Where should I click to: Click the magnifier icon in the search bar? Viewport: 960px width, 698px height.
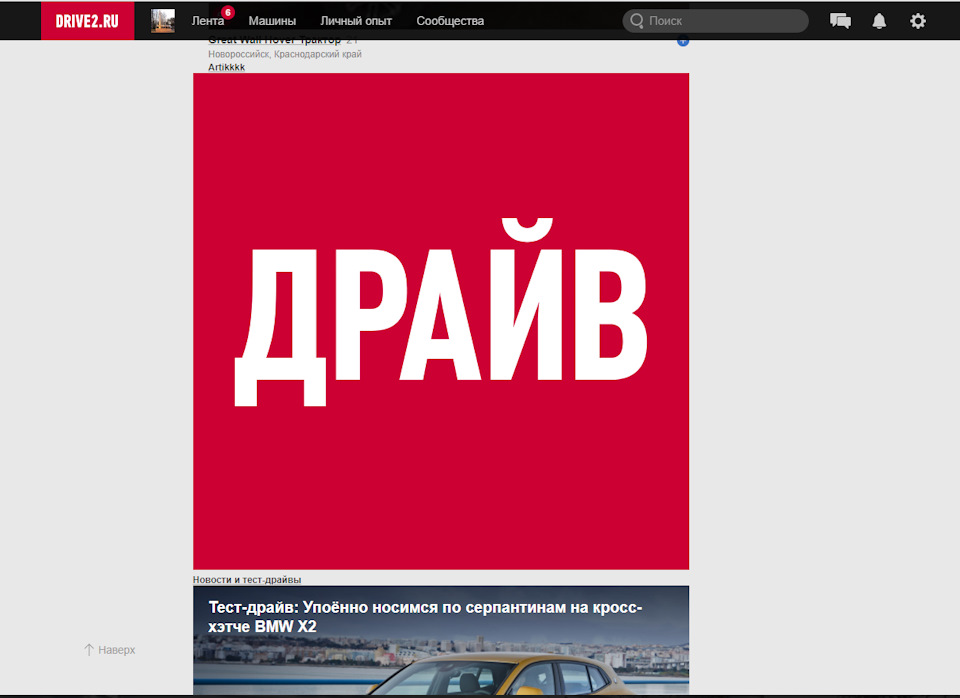[x=637, y=20]
